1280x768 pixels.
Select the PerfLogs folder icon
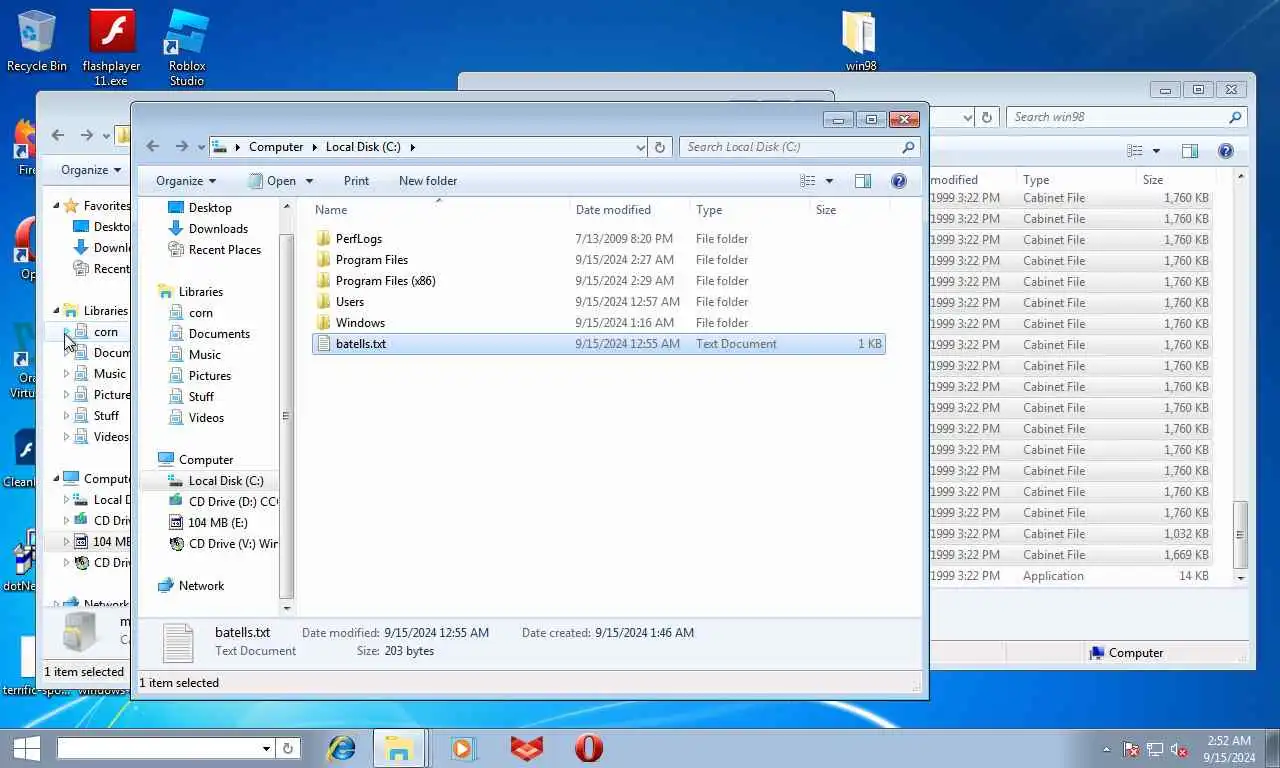pos(323,239)
